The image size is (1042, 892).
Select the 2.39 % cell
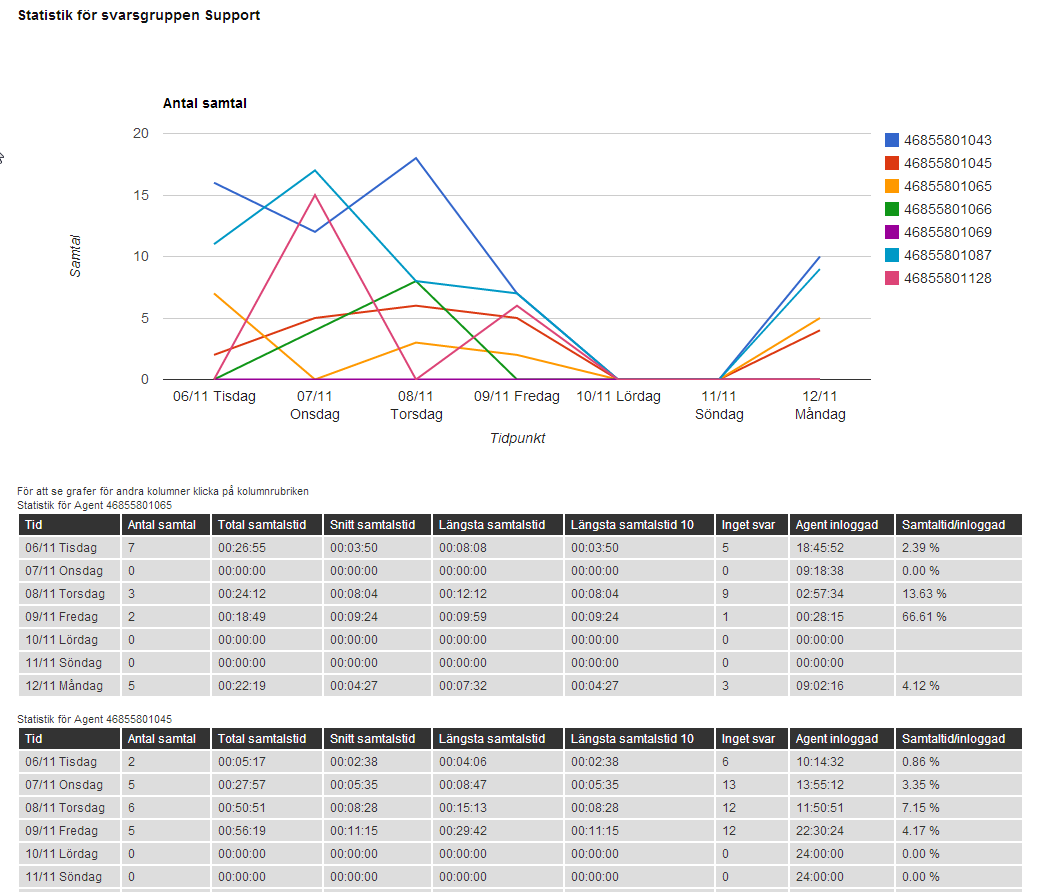(959, 548)
